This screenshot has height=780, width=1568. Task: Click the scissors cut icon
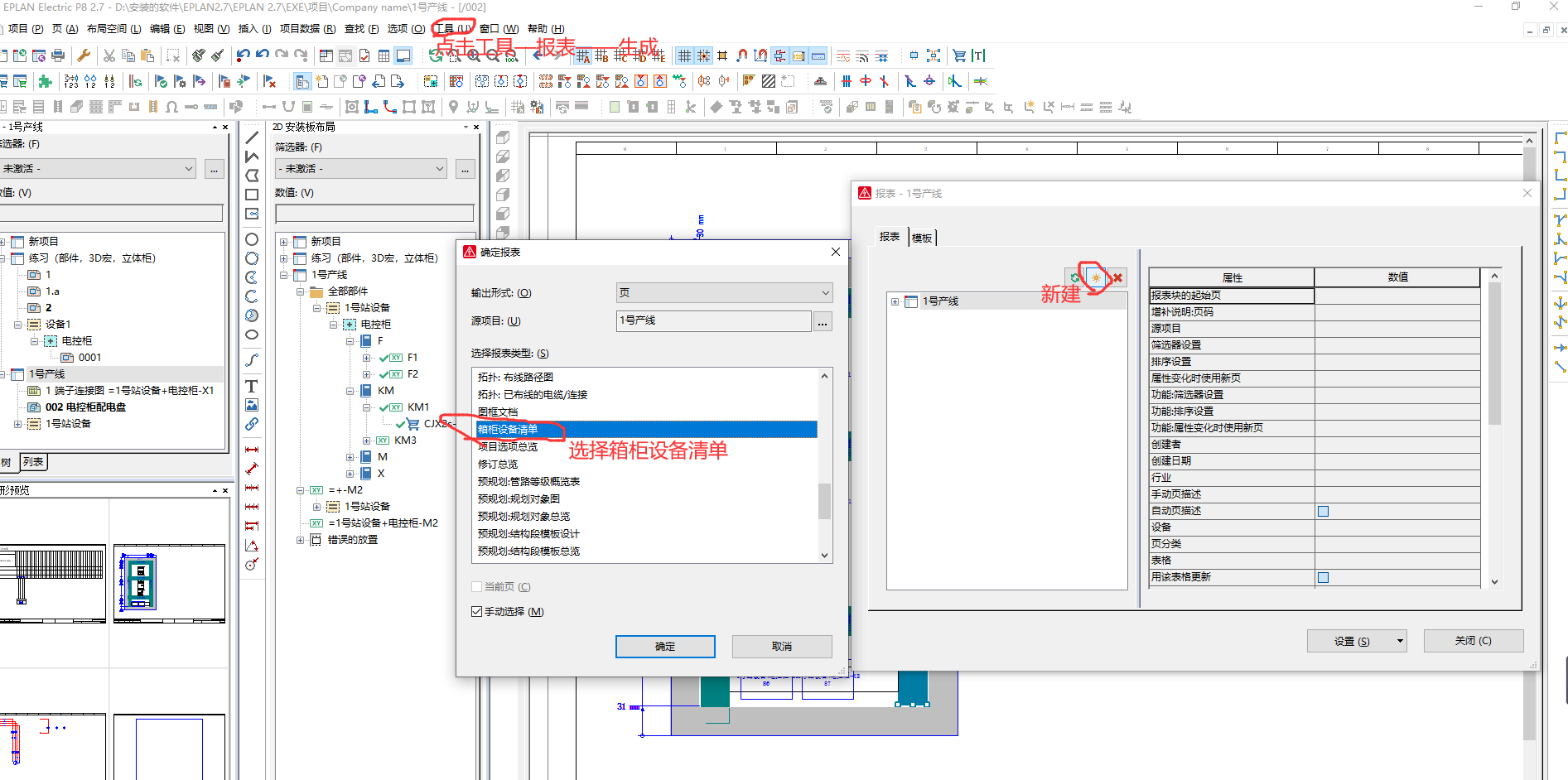(x=109, y=56)
